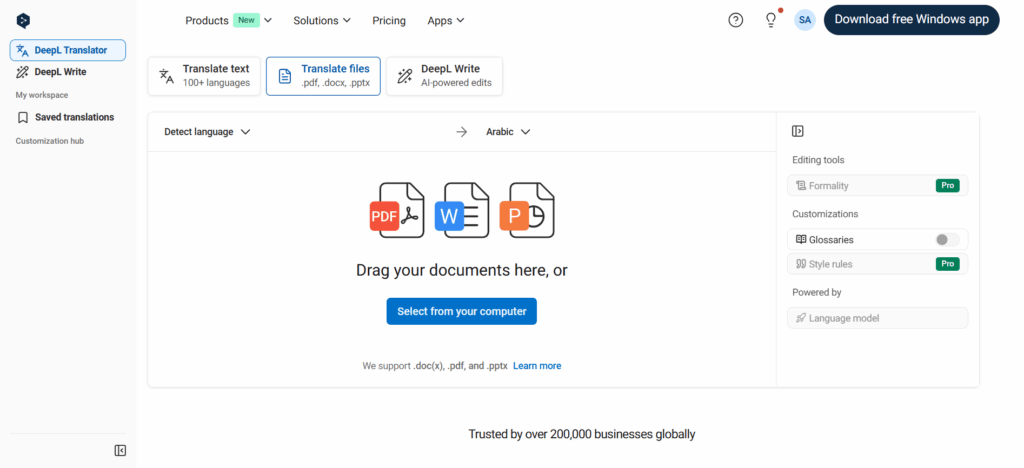
Task: Click the Word document file icon
Action: point(462,210)
